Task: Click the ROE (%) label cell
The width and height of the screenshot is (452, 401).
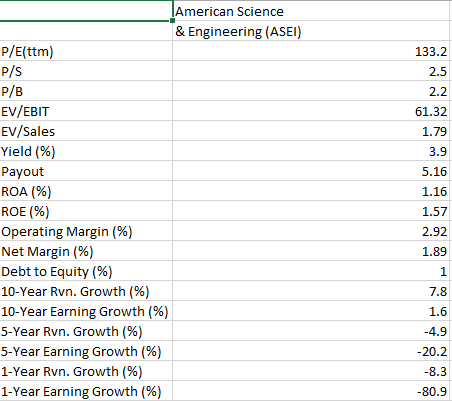Action: (86, 211)
